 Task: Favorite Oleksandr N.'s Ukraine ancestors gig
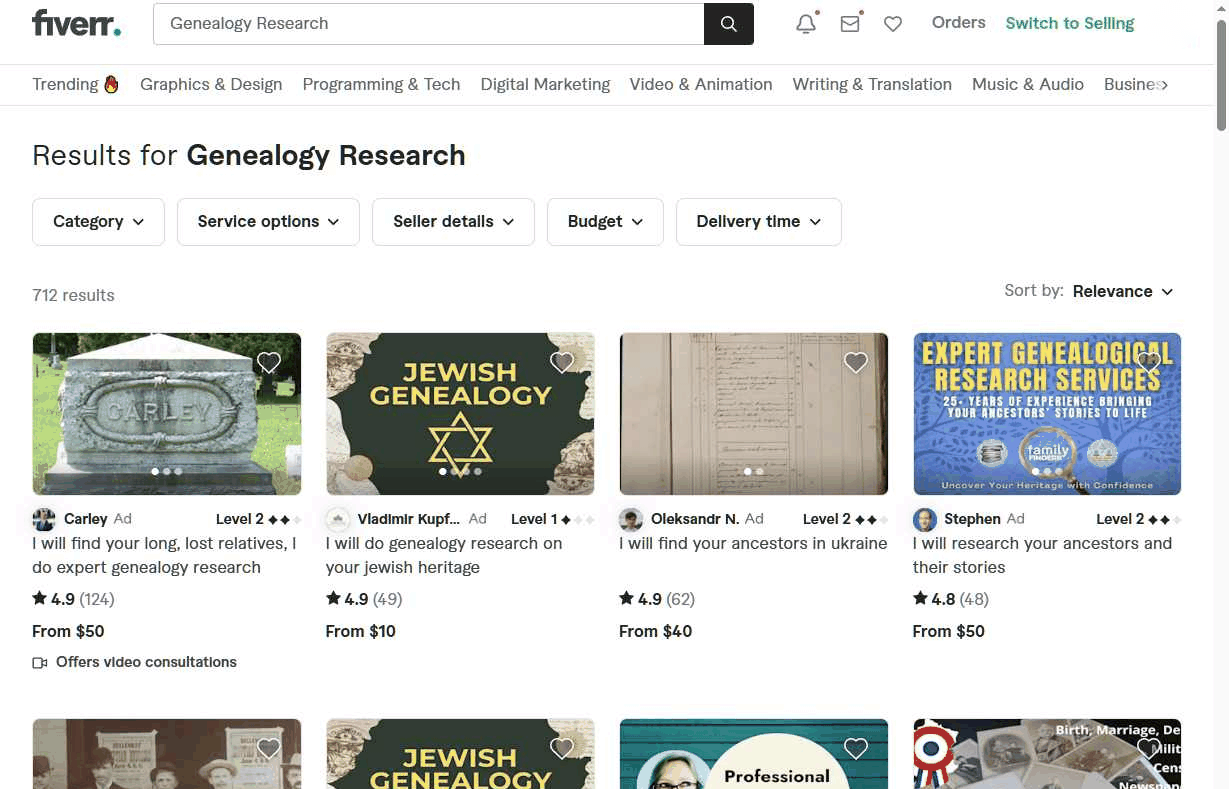click(x=856, y=362)
